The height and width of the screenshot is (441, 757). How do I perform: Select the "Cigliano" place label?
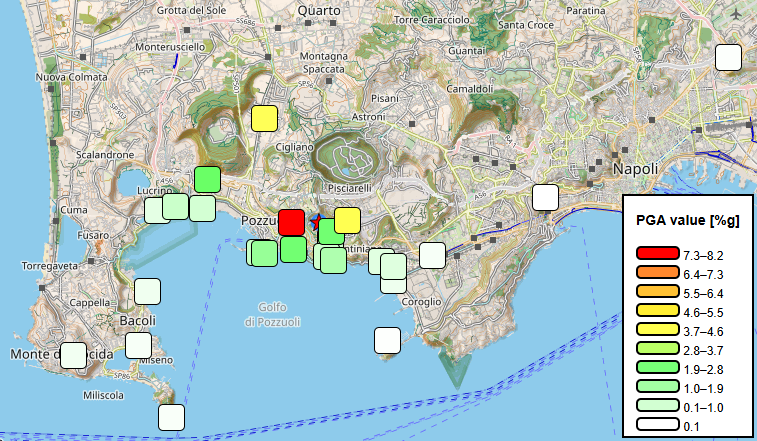294,147
